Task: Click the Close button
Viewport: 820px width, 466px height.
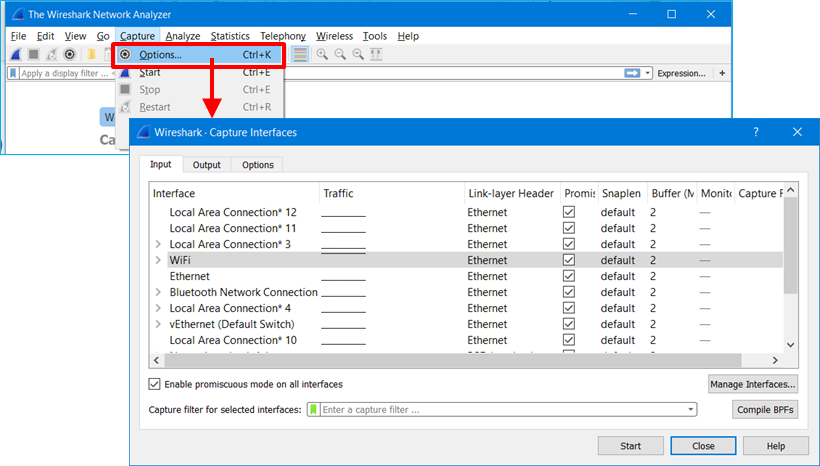Action: tap(703, 446)
